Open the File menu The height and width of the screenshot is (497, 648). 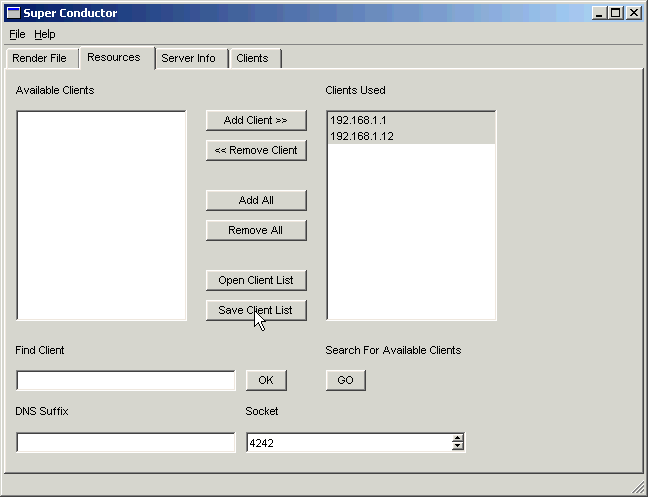coord(17,34)
